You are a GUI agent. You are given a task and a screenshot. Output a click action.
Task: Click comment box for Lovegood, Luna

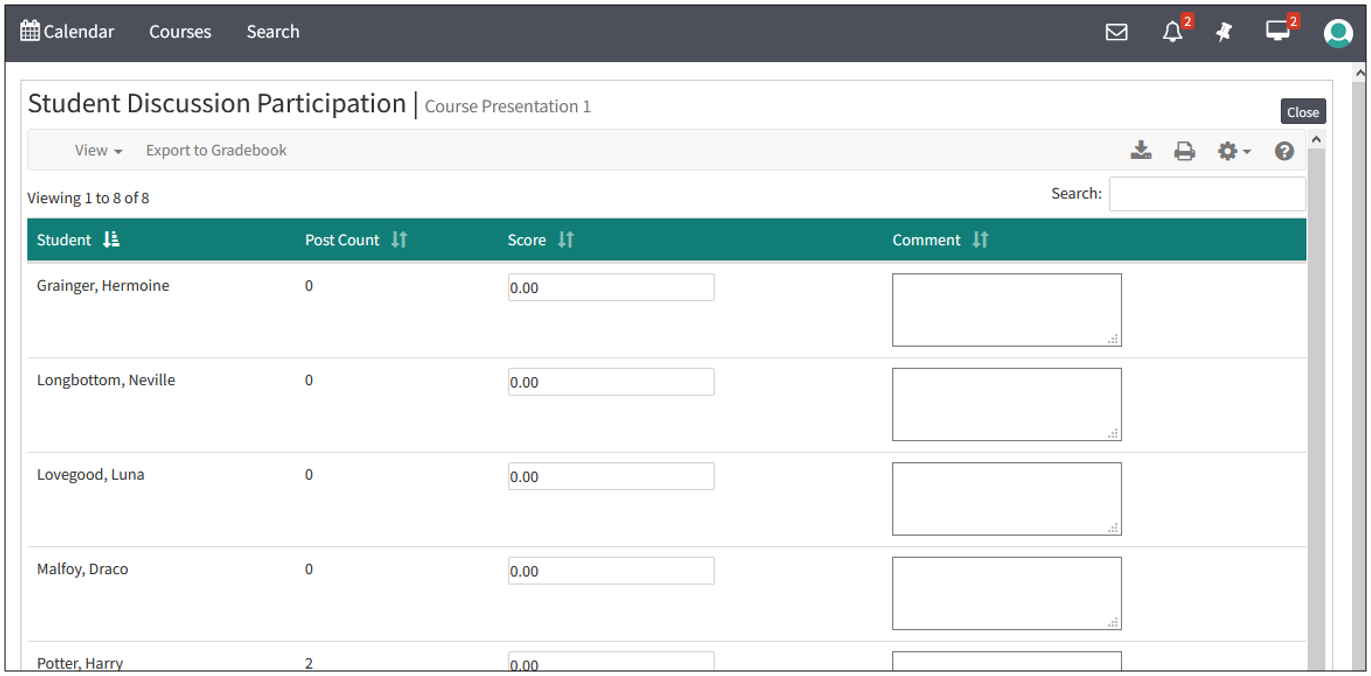[1007, 499]
